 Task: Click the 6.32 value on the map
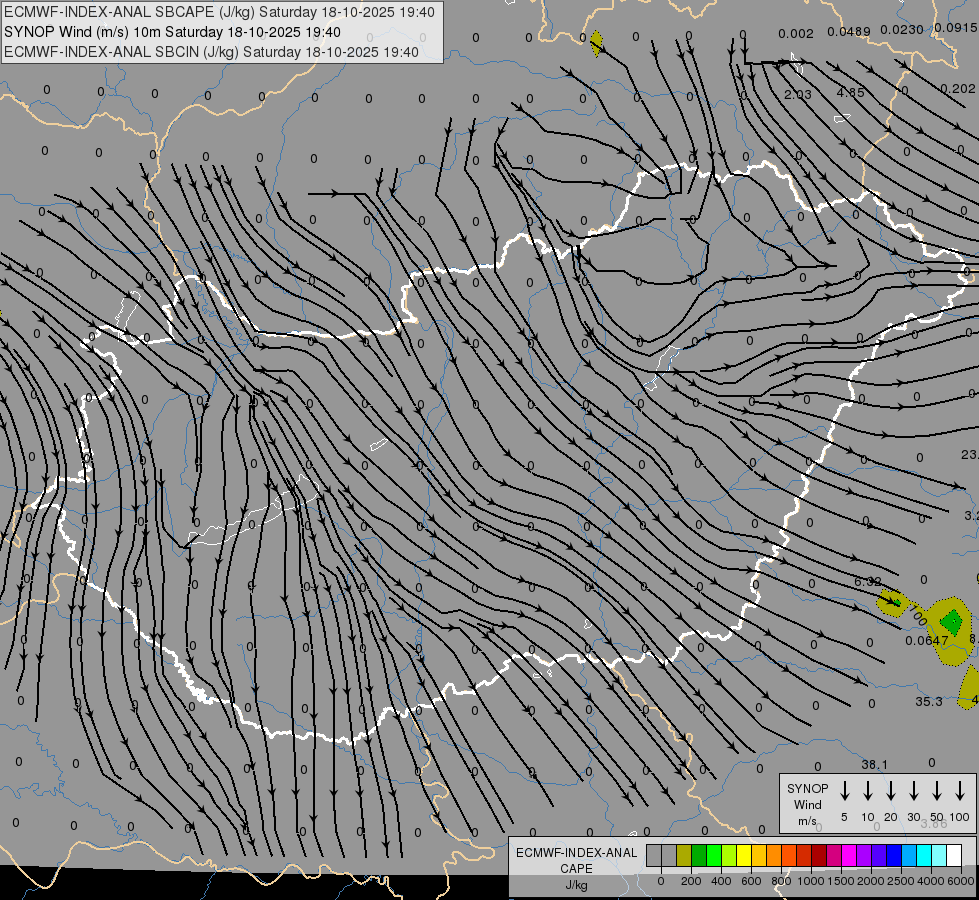coord(868,581)
